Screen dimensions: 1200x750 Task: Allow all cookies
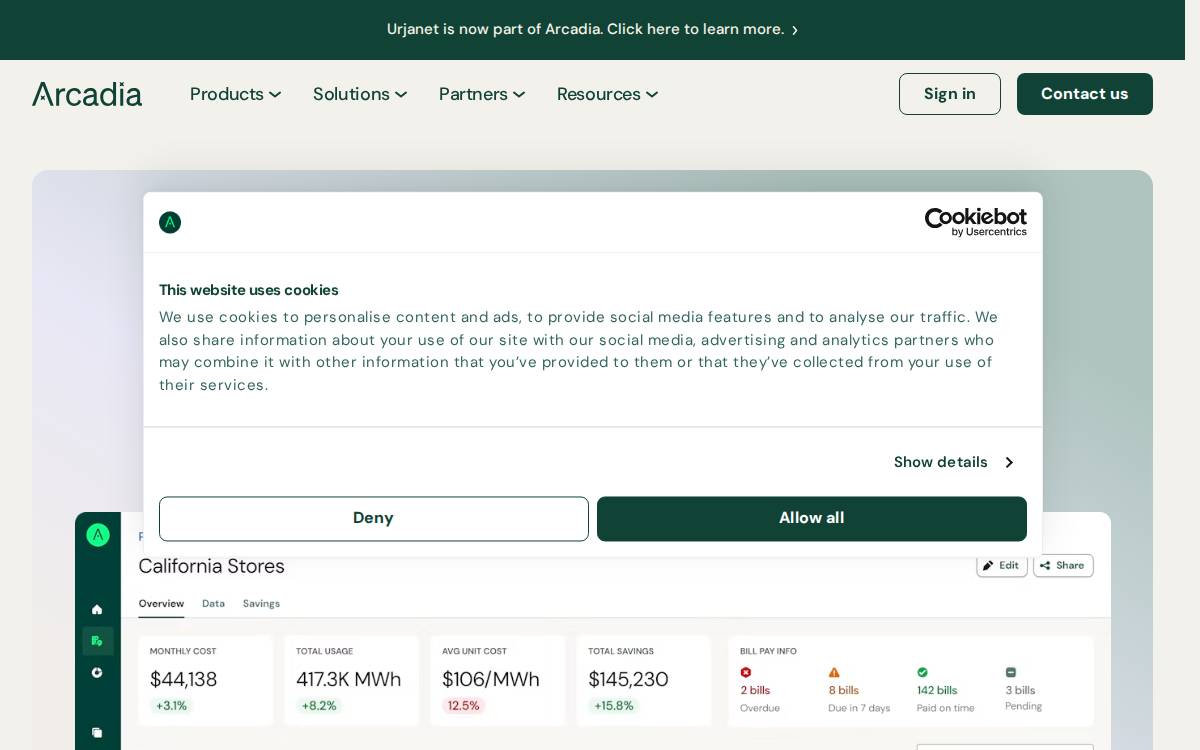(x=812, y=519)
